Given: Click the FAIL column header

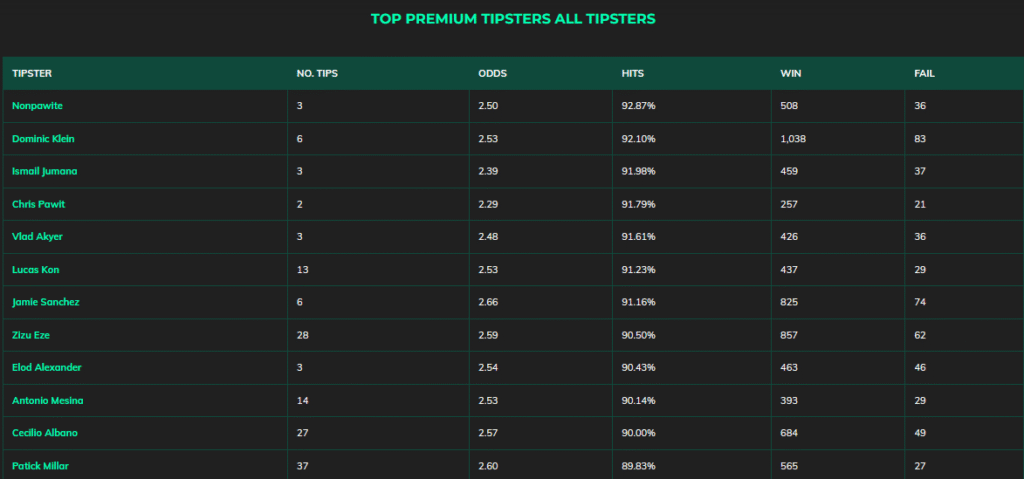Looking at the screenshot, I should pos(924,73).
